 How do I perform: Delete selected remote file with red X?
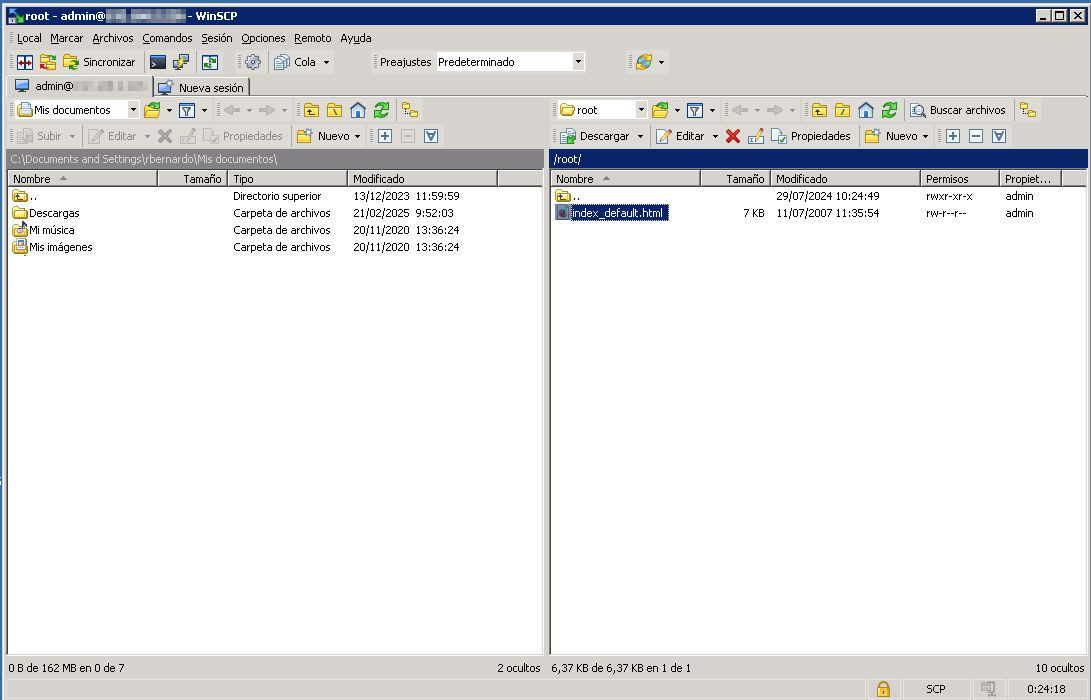[x=733, y=136]
